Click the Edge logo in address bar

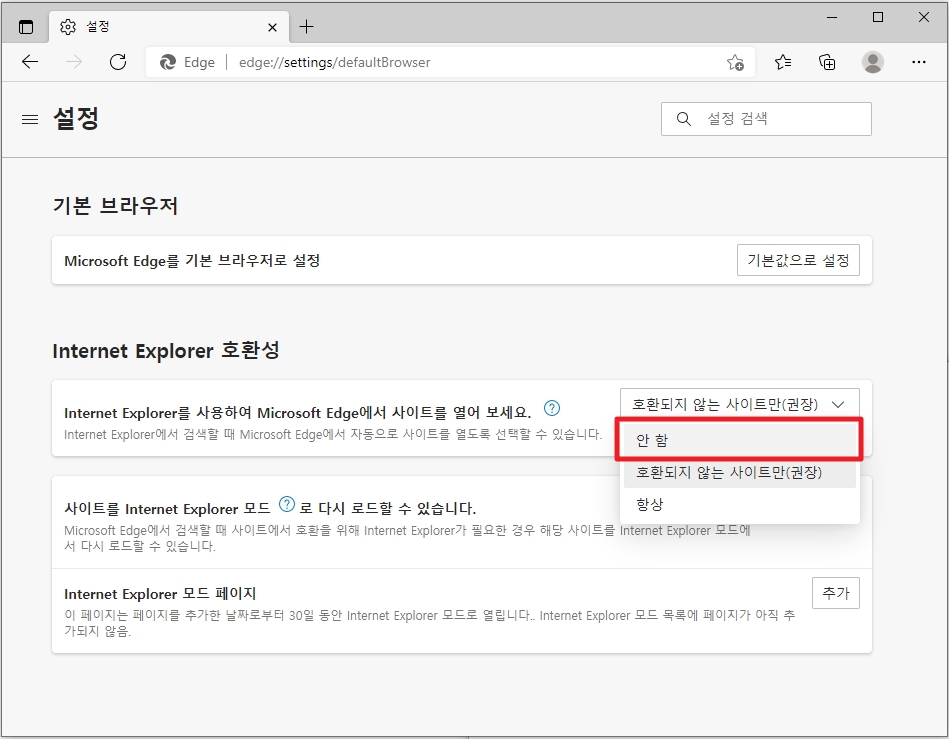pos(168,62)
